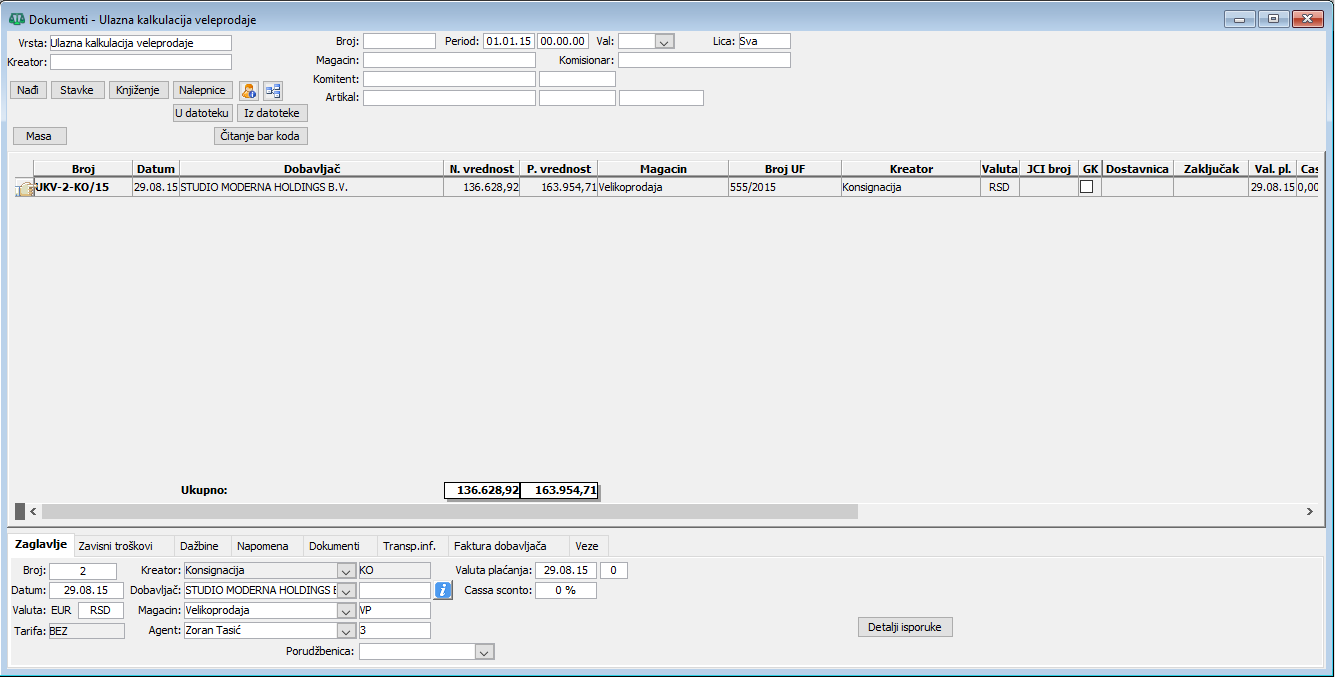Click the application icon in the title bar
This screenshot has width=1335, height=677.
point(16,19)
